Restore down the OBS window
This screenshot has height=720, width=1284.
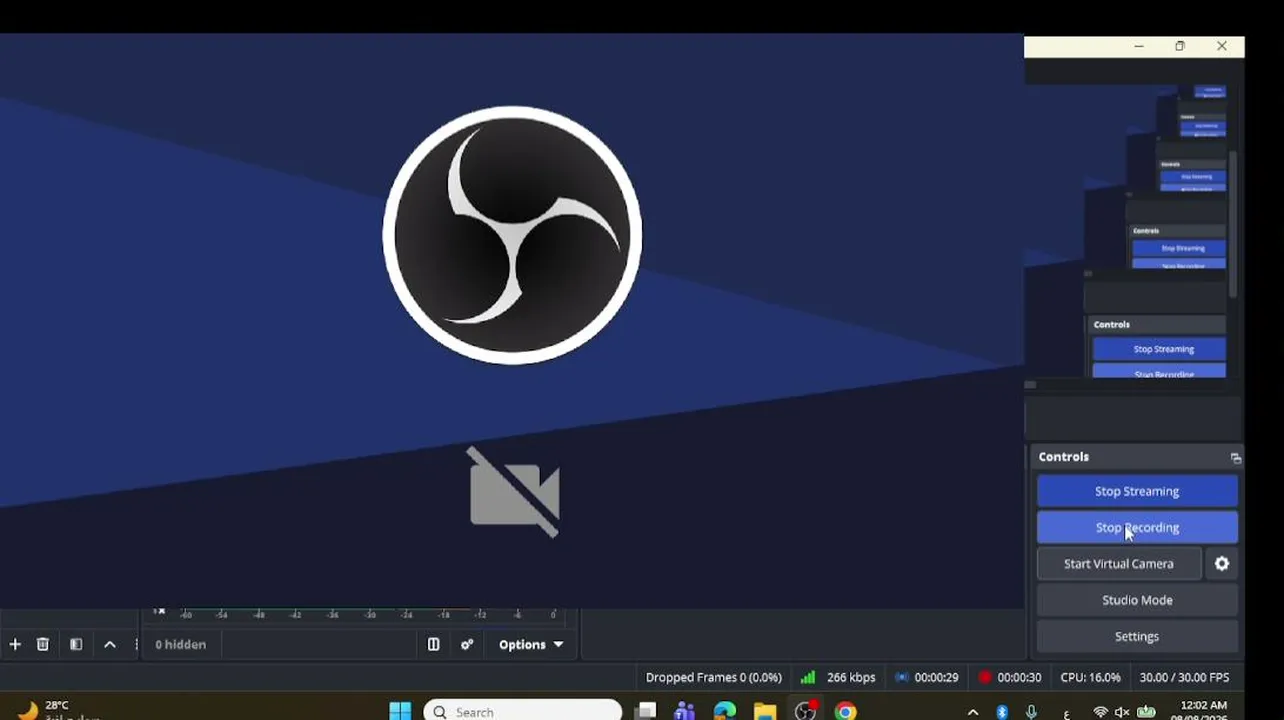(1180, 46)
